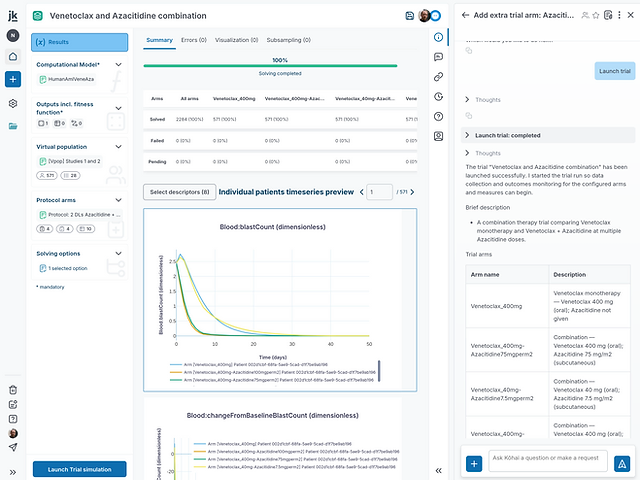Open chat participants icon
The height and width of the screenshot is (480, 640).
tap(585, 15)
